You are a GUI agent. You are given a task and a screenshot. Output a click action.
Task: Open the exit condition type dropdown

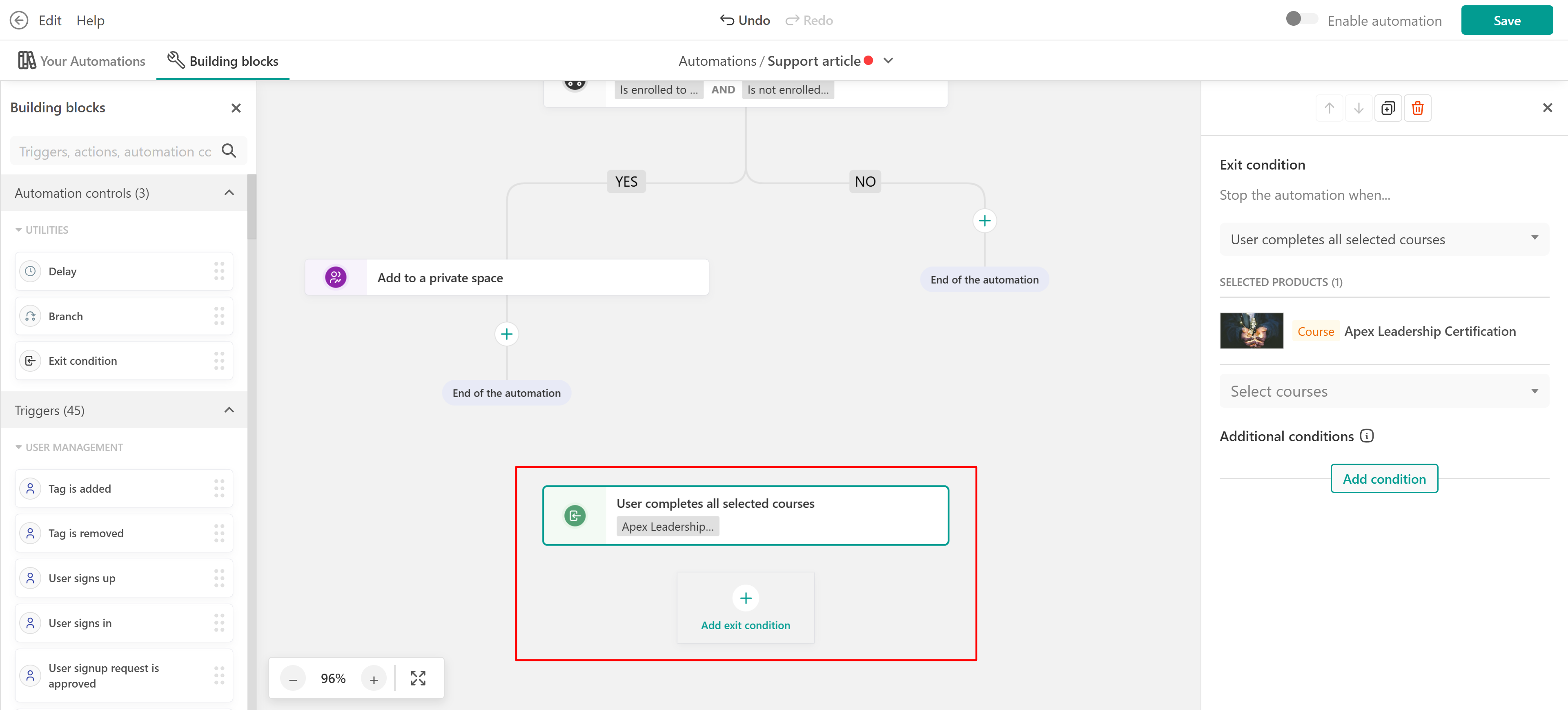pyautogui.click(x=1383, y=239)
